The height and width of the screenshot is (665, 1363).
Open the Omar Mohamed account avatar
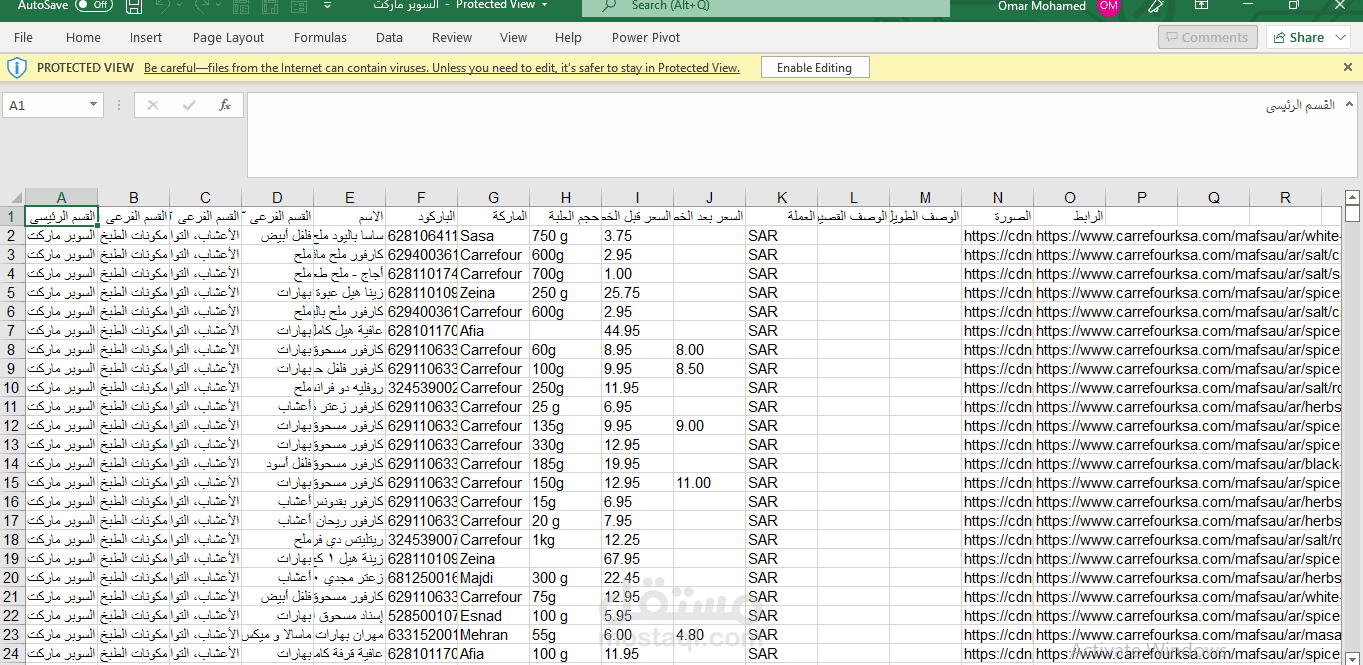(x=1108, y=7)
